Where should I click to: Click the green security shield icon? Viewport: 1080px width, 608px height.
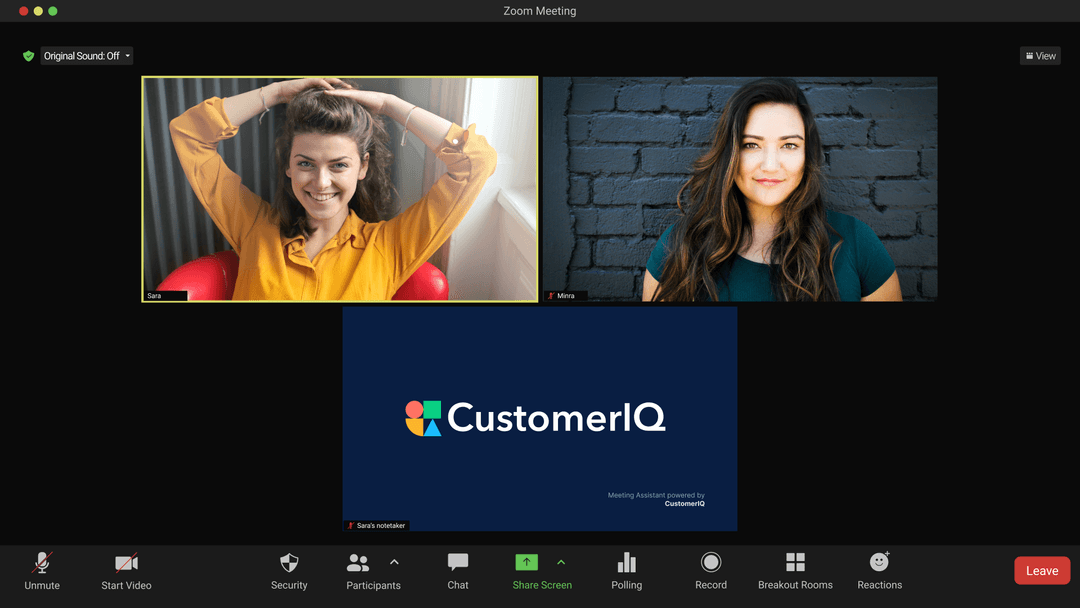tap(28, 55)
